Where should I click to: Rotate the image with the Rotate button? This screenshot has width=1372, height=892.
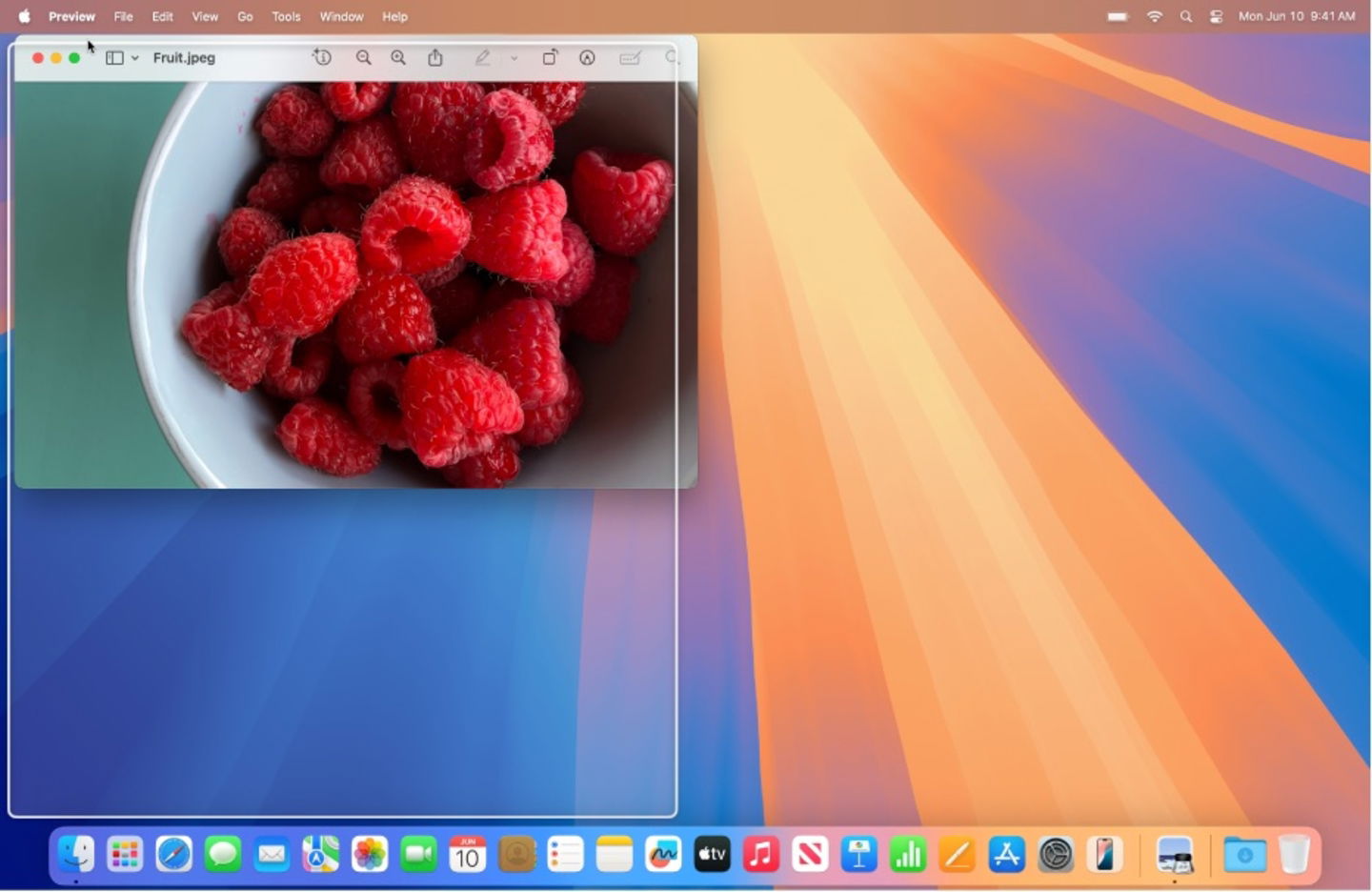coord(550,57)
